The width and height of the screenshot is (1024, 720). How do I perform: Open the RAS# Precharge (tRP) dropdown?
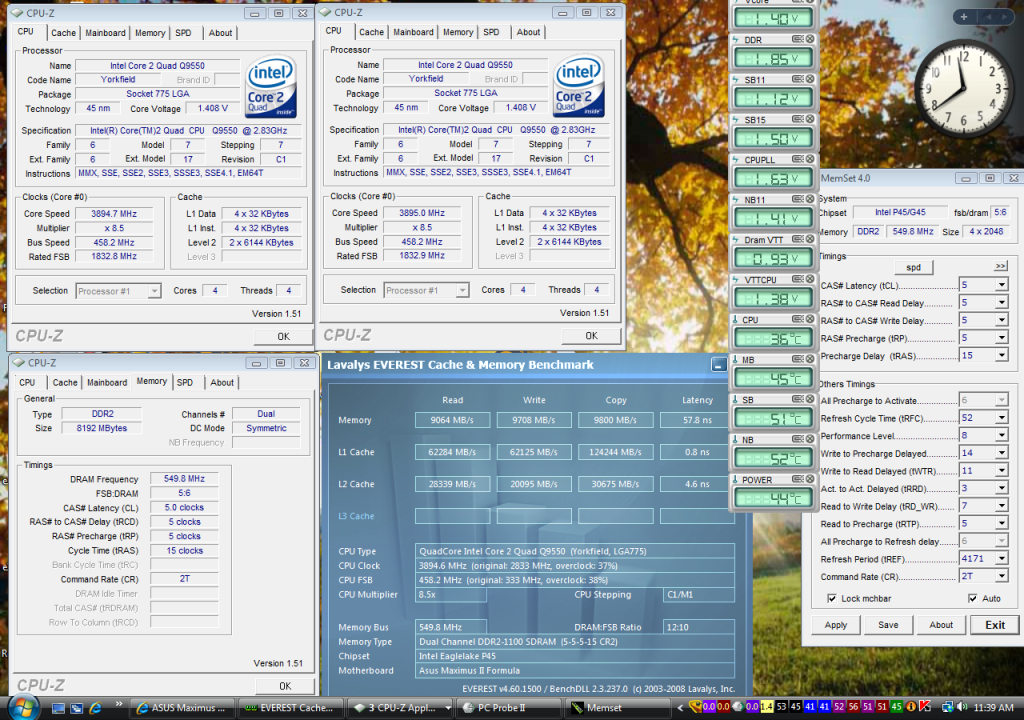click(1001, 338)
